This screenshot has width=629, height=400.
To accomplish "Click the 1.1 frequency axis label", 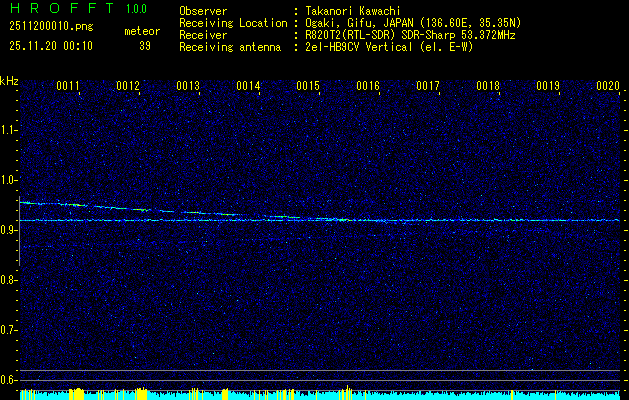I will point(9,130).
